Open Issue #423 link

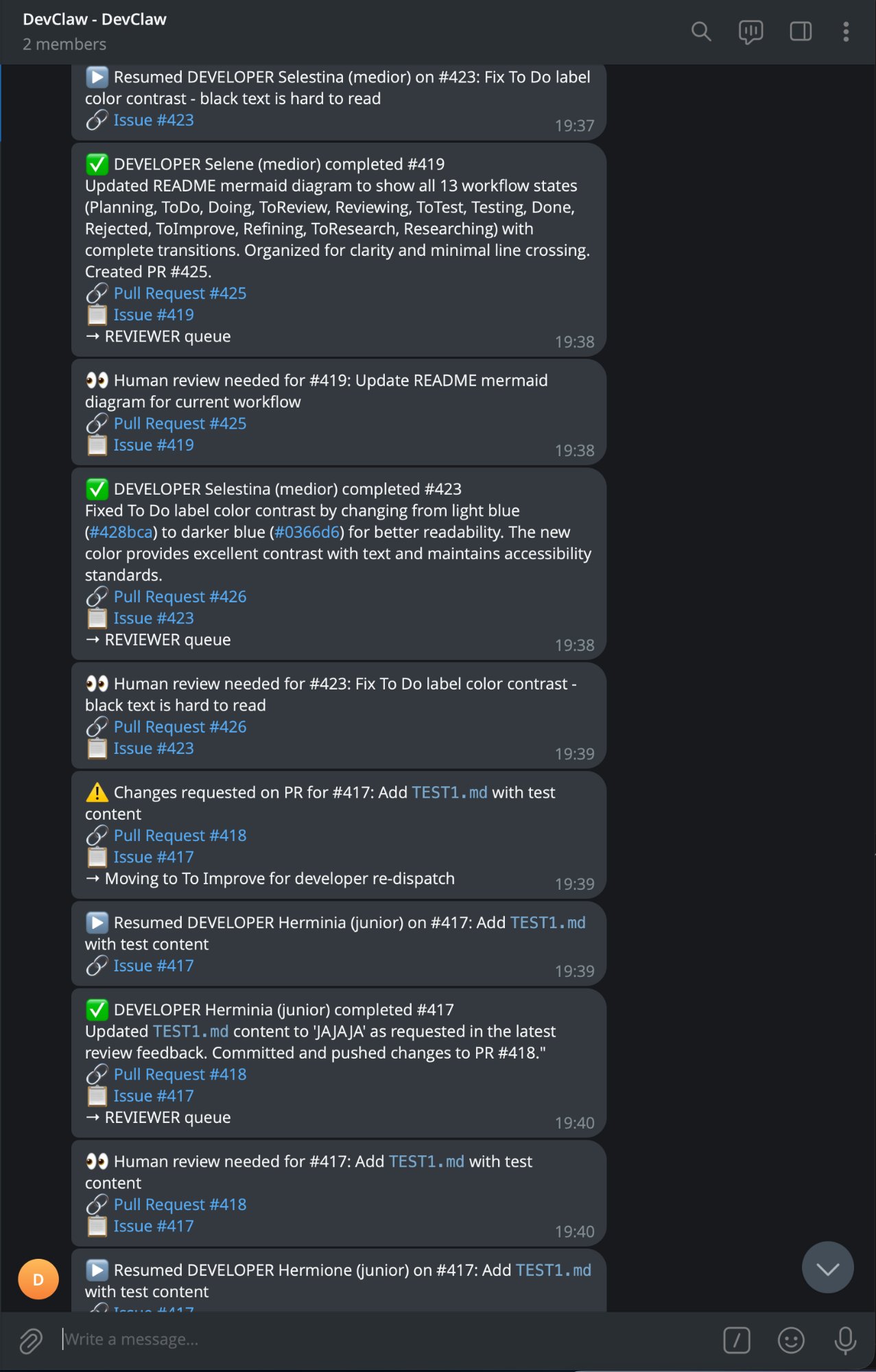coord(154,618)
